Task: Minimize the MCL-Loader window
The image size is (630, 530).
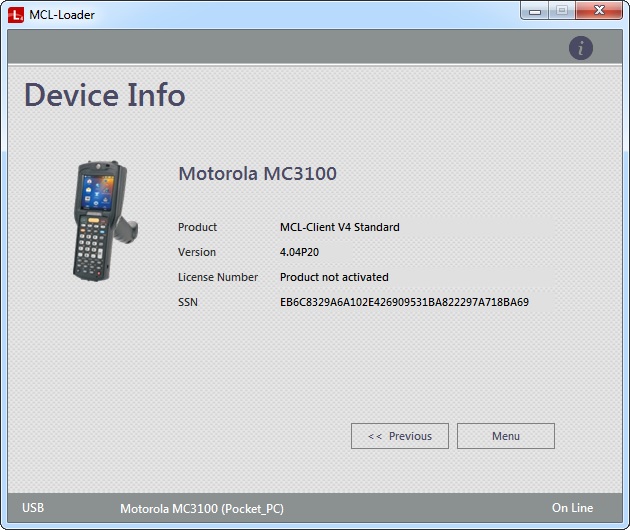Action: pos(536,11)
